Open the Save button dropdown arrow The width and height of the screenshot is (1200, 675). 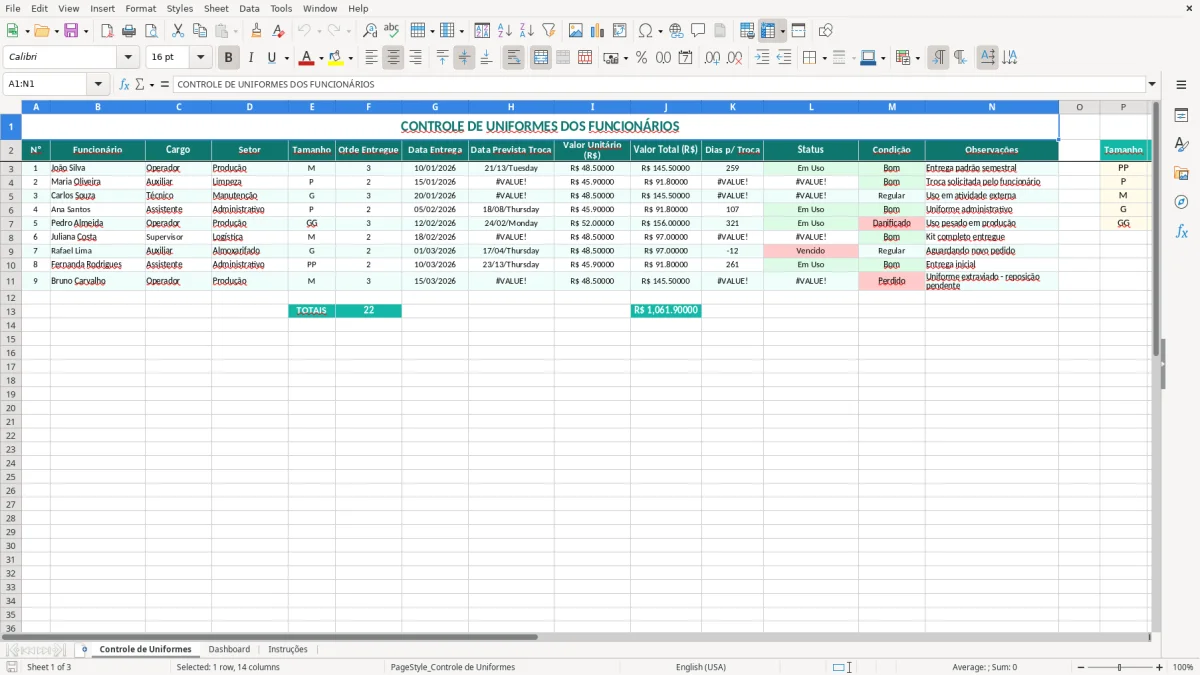coord(86,31)
